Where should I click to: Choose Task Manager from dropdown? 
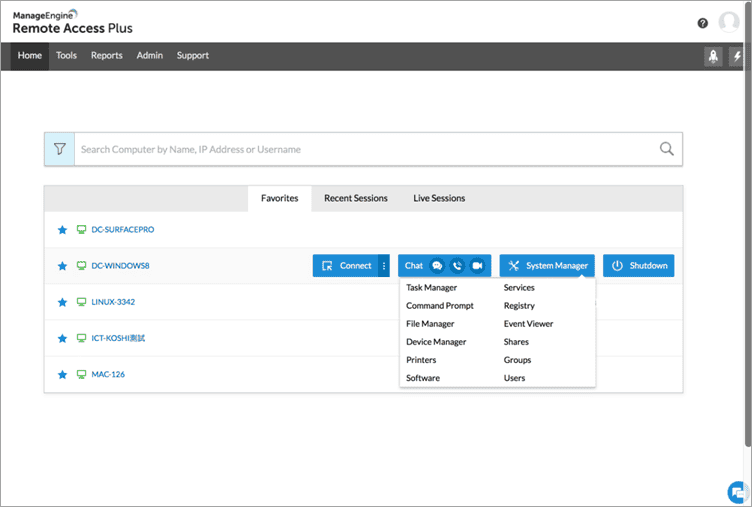432,288
